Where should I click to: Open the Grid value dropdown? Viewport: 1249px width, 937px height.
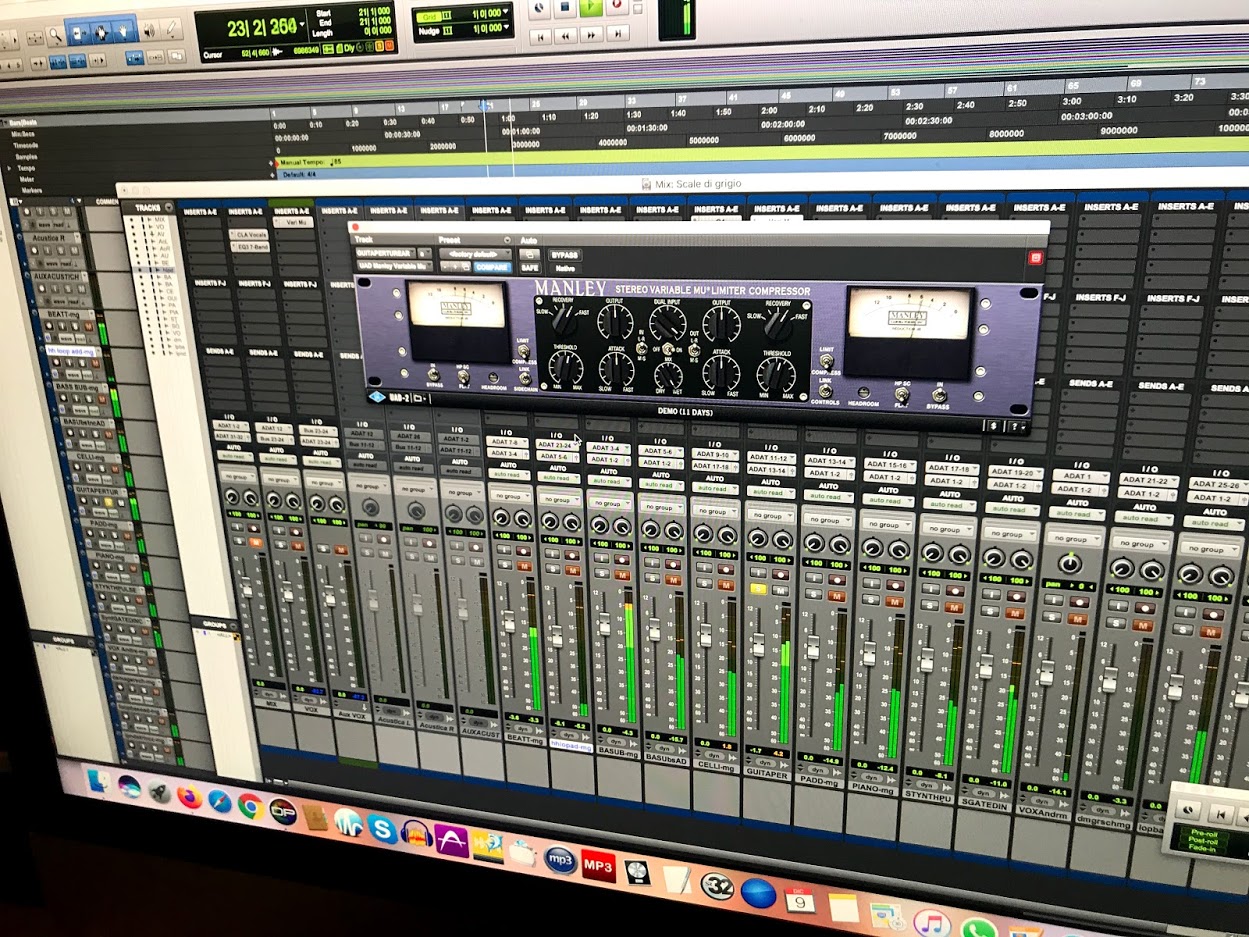pos(506,13)
